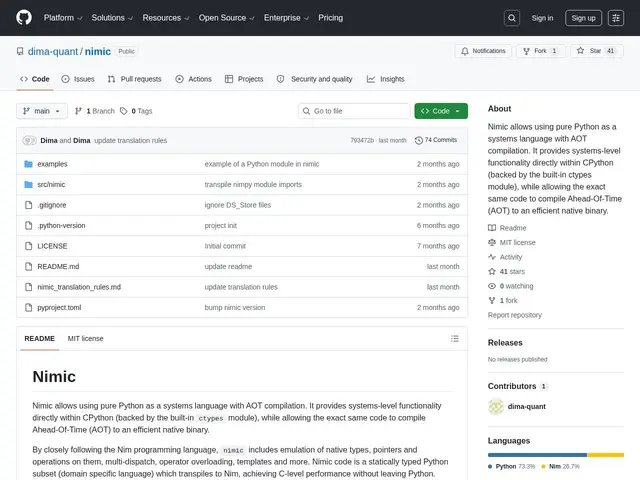Expand the Platform menu
This screenshot has height=480, width=640.
point(63,18)
